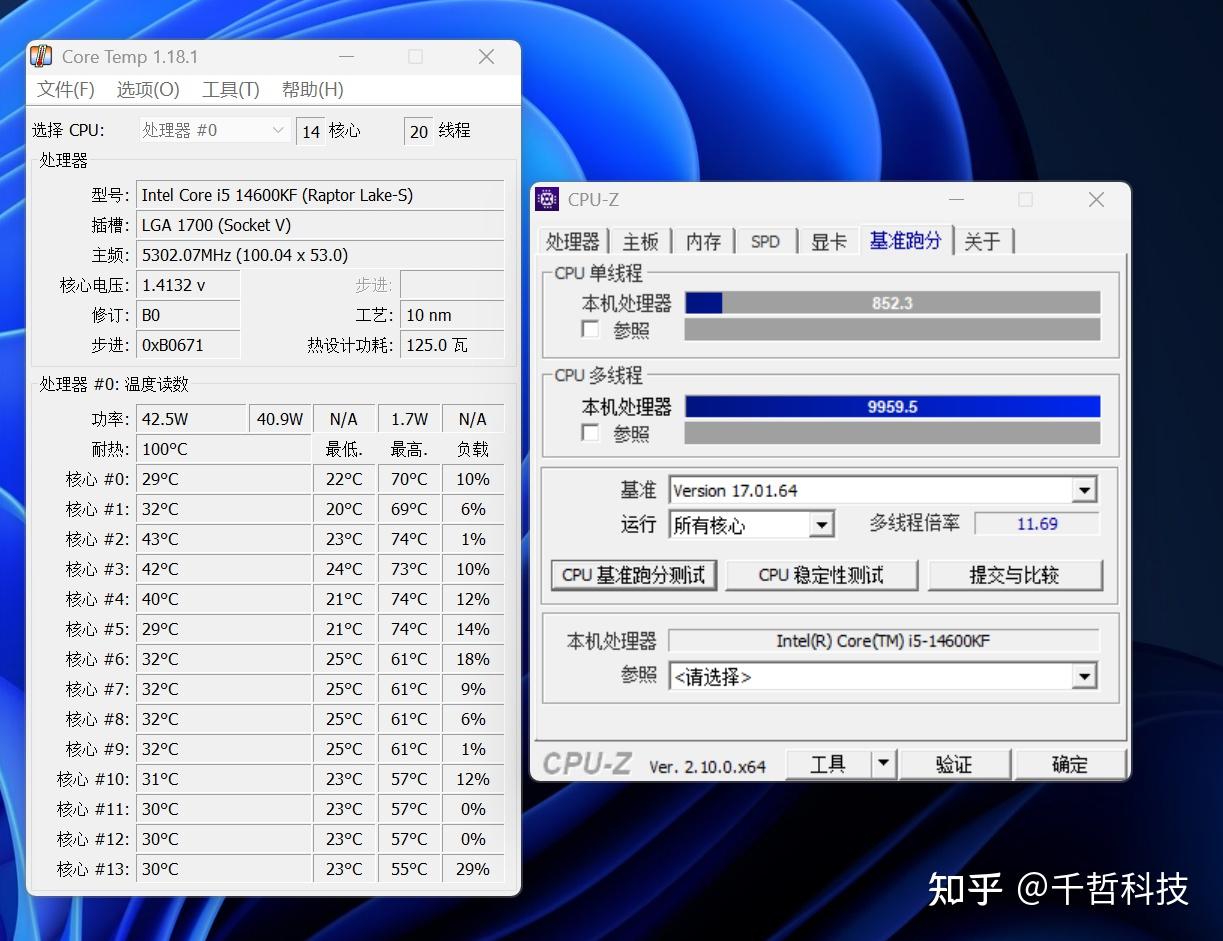The width and height of the screenshot is (1223, 941).
Task: Click the 型号 field Intel Core i5 14600KF
Action: pos(320,195)
